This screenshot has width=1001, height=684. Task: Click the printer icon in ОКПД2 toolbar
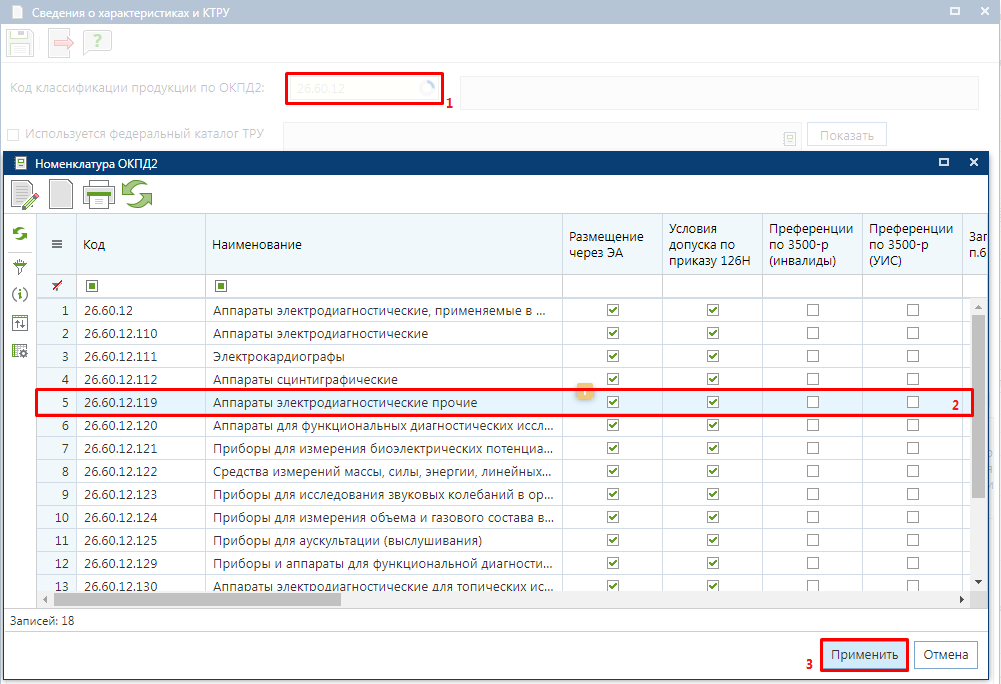click(98, 194)
